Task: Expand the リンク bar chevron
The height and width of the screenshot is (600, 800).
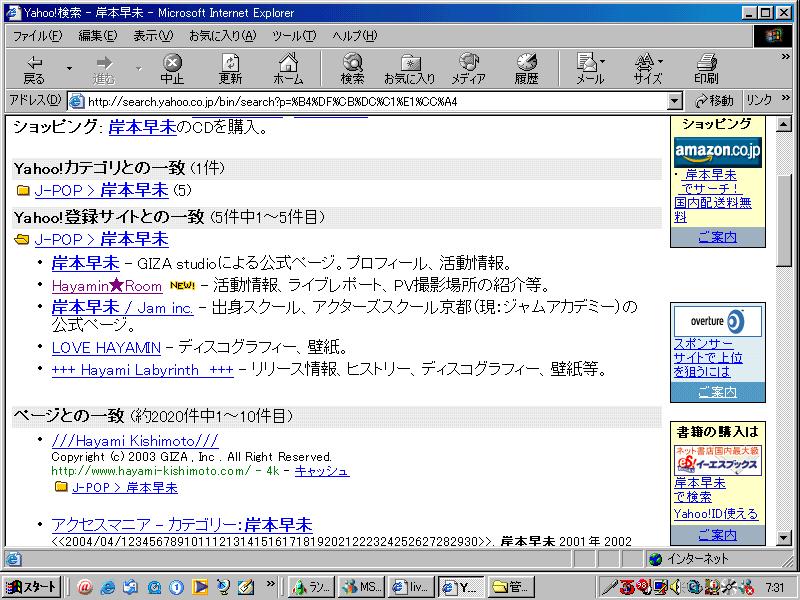Action: pos(786,97)
